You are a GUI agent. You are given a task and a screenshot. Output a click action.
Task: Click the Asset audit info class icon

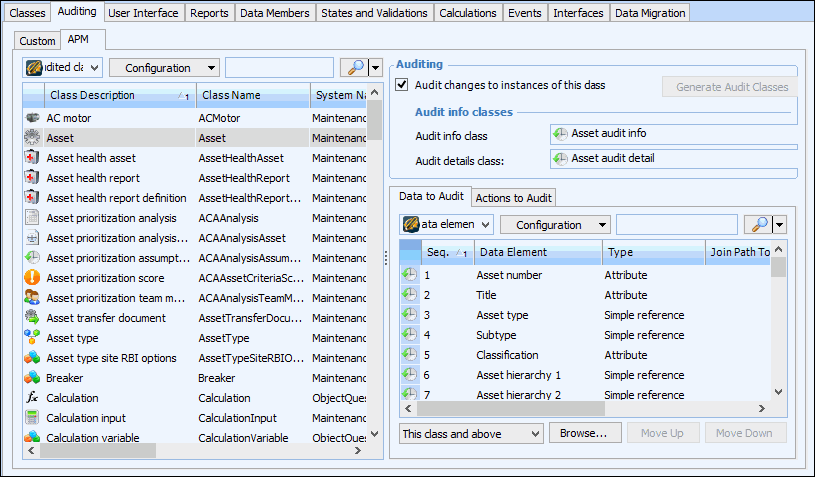560,133
